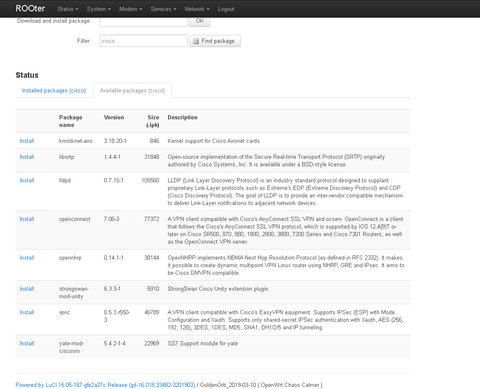
Task: Select version 5.4.2-1-4 cell
Action: tap(114, 343)
